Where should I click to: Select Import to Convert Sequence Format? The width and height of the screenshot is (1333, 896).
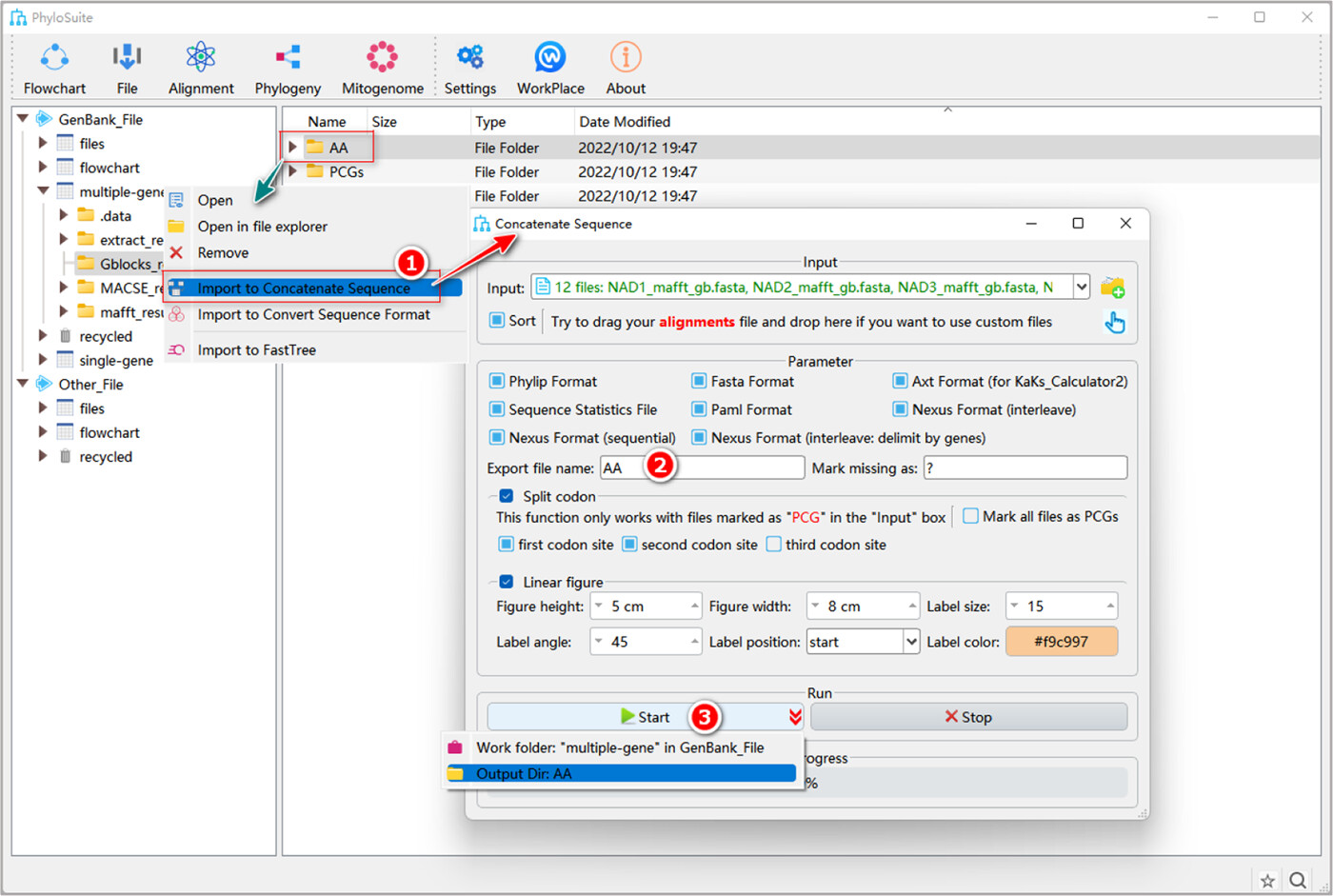(x=314, y=314)
